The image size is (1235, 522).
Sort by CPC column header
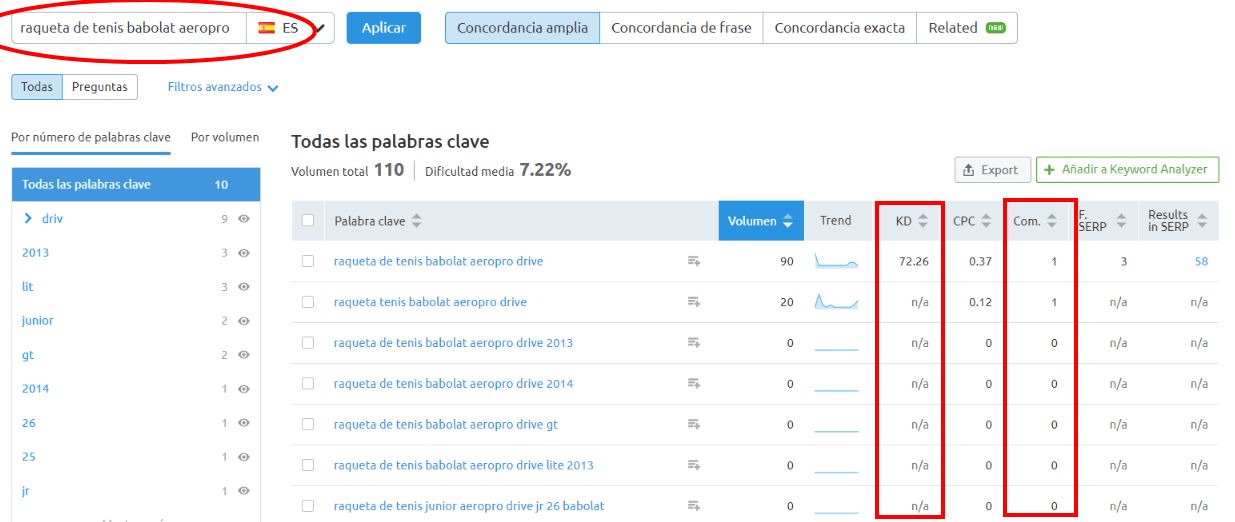tap(972, 221)
